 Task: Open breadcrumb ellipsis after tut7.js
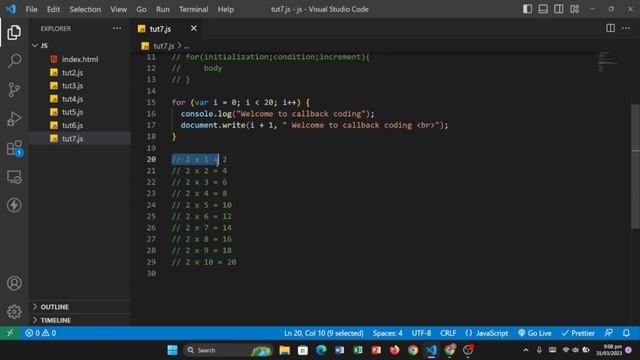[x=187, y=46]
